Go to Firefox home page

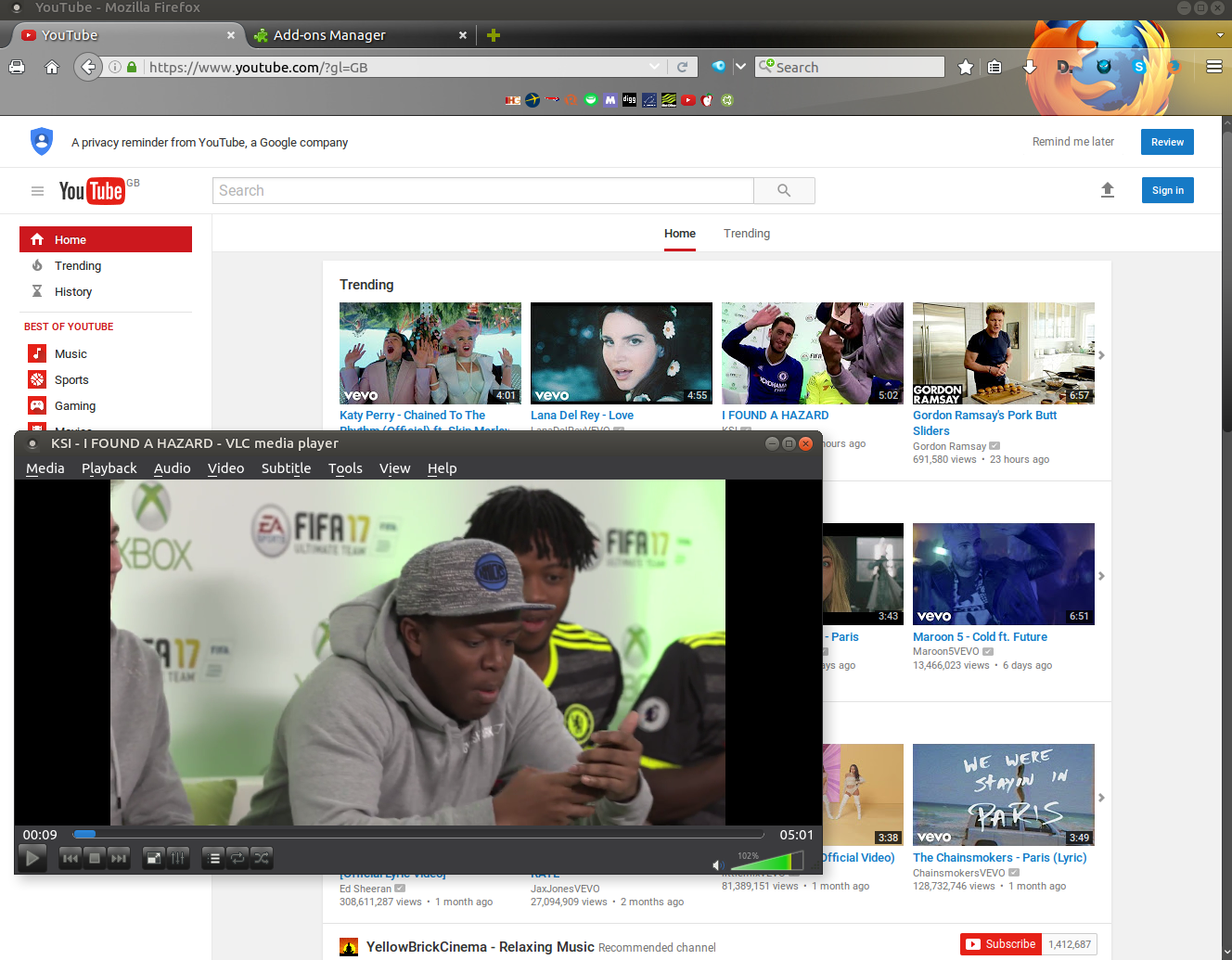pyautogui.click(x=52, y=67)
